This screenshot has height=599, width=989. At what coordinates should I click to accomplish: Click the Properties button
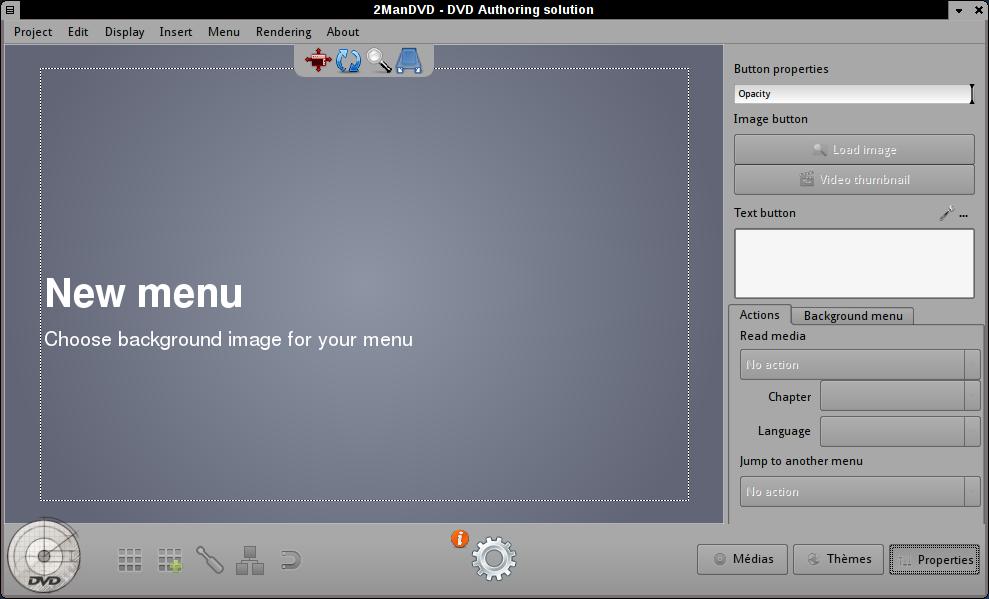(934, 559)
